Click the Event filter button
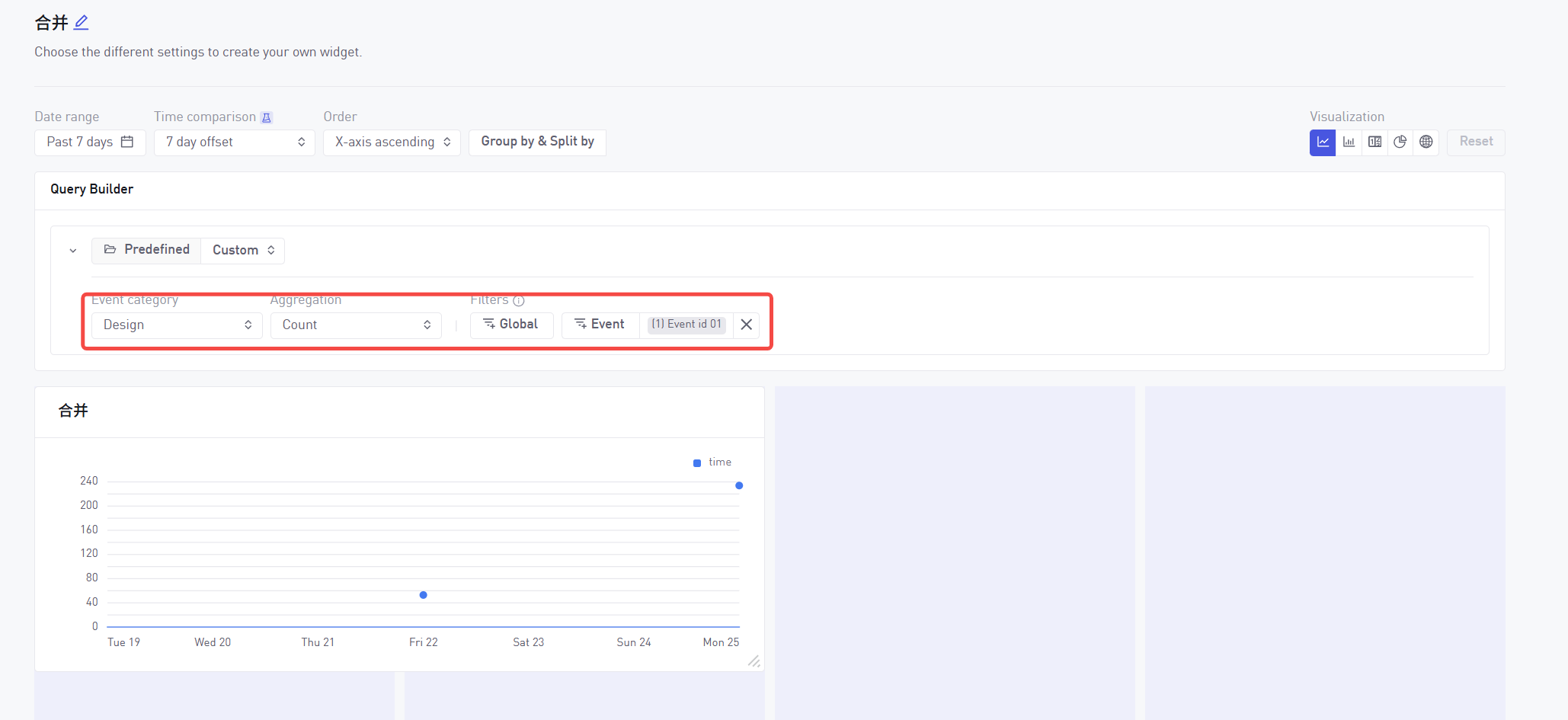Viewport: 1568px width, 720px height. tap(600, 325)
